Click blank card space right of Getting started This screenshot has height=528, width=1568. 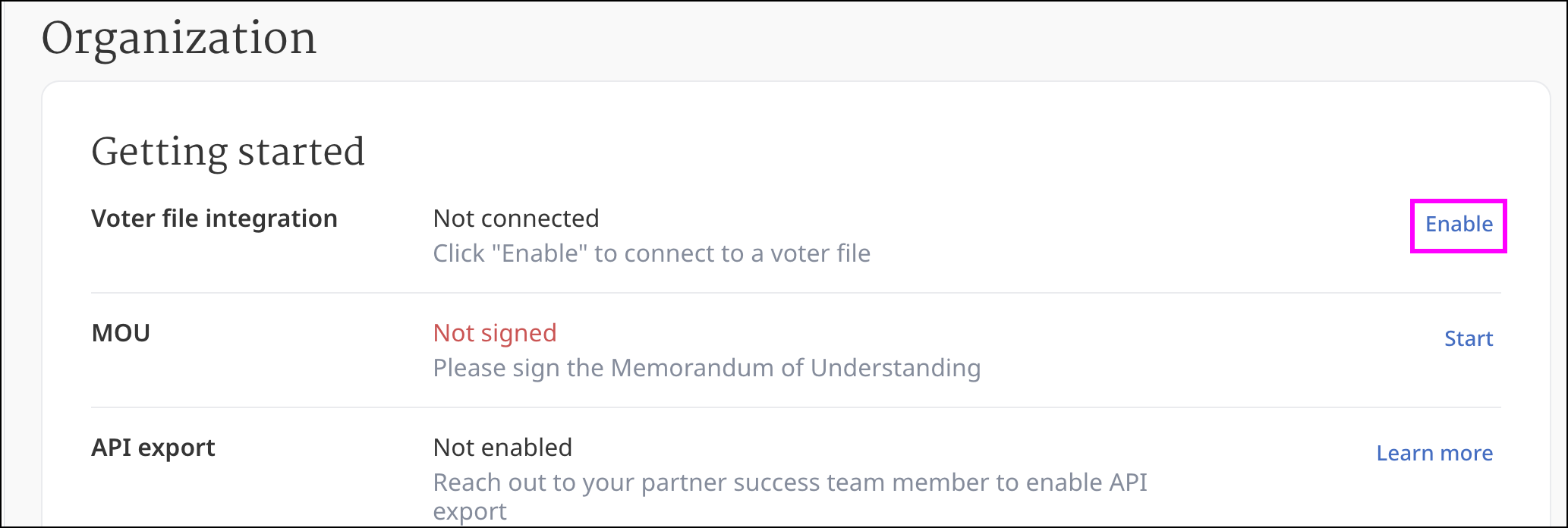(x=911, y=152)
